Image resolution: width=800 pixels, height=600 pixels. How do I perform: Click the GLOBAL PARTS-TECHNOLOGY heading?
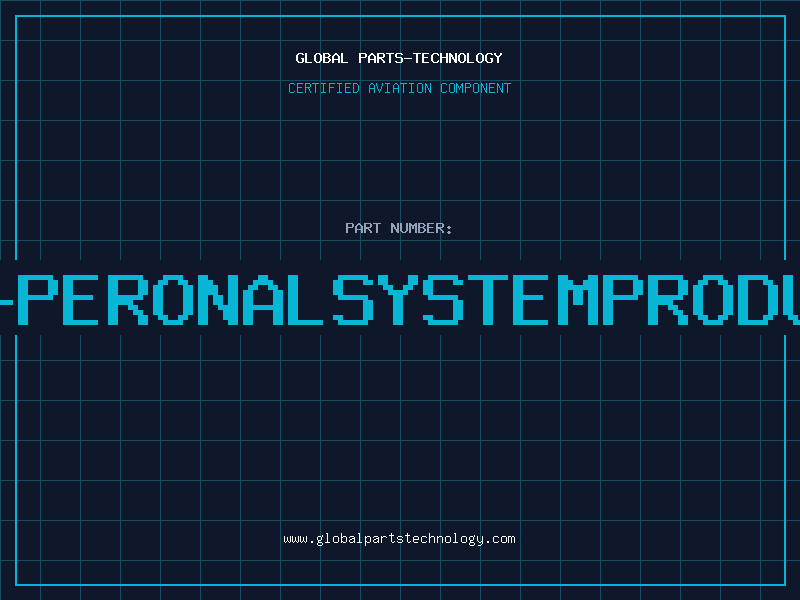[399, 58]
